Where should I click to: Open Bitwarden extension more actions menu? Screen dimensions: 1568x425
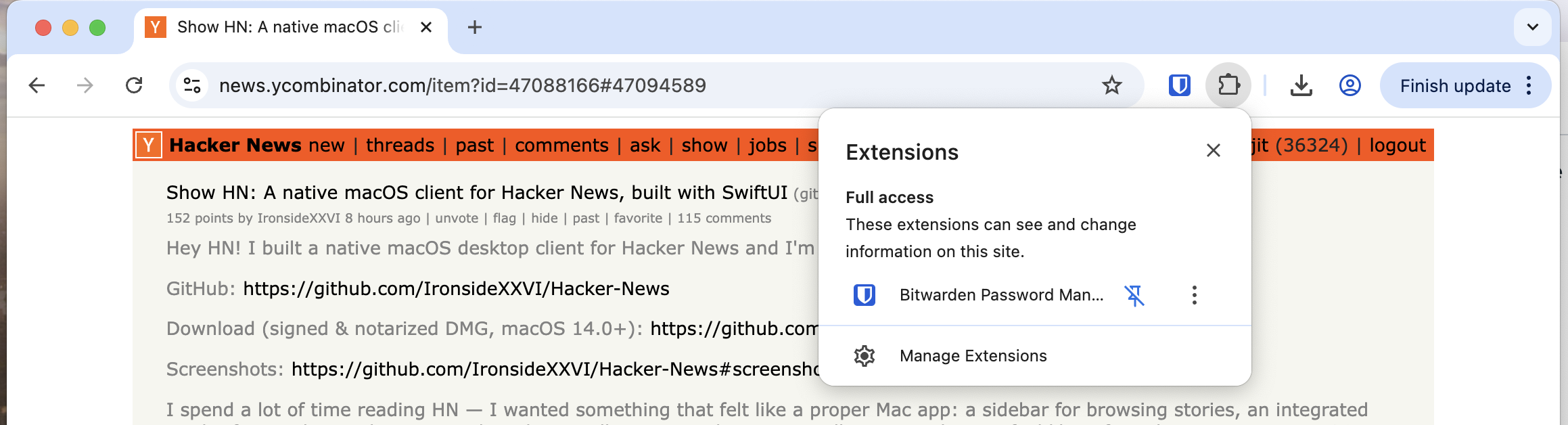(x=1194, y=295)
